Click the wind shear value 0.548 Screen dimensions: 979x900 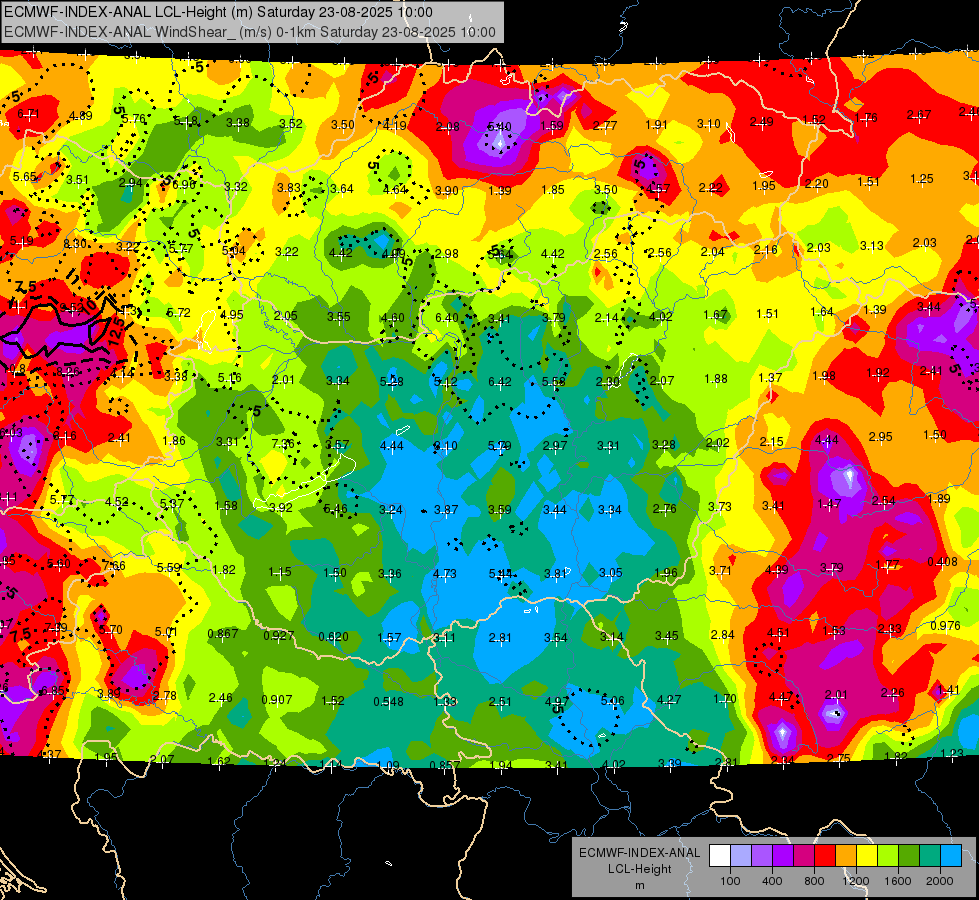coord(388,702)
